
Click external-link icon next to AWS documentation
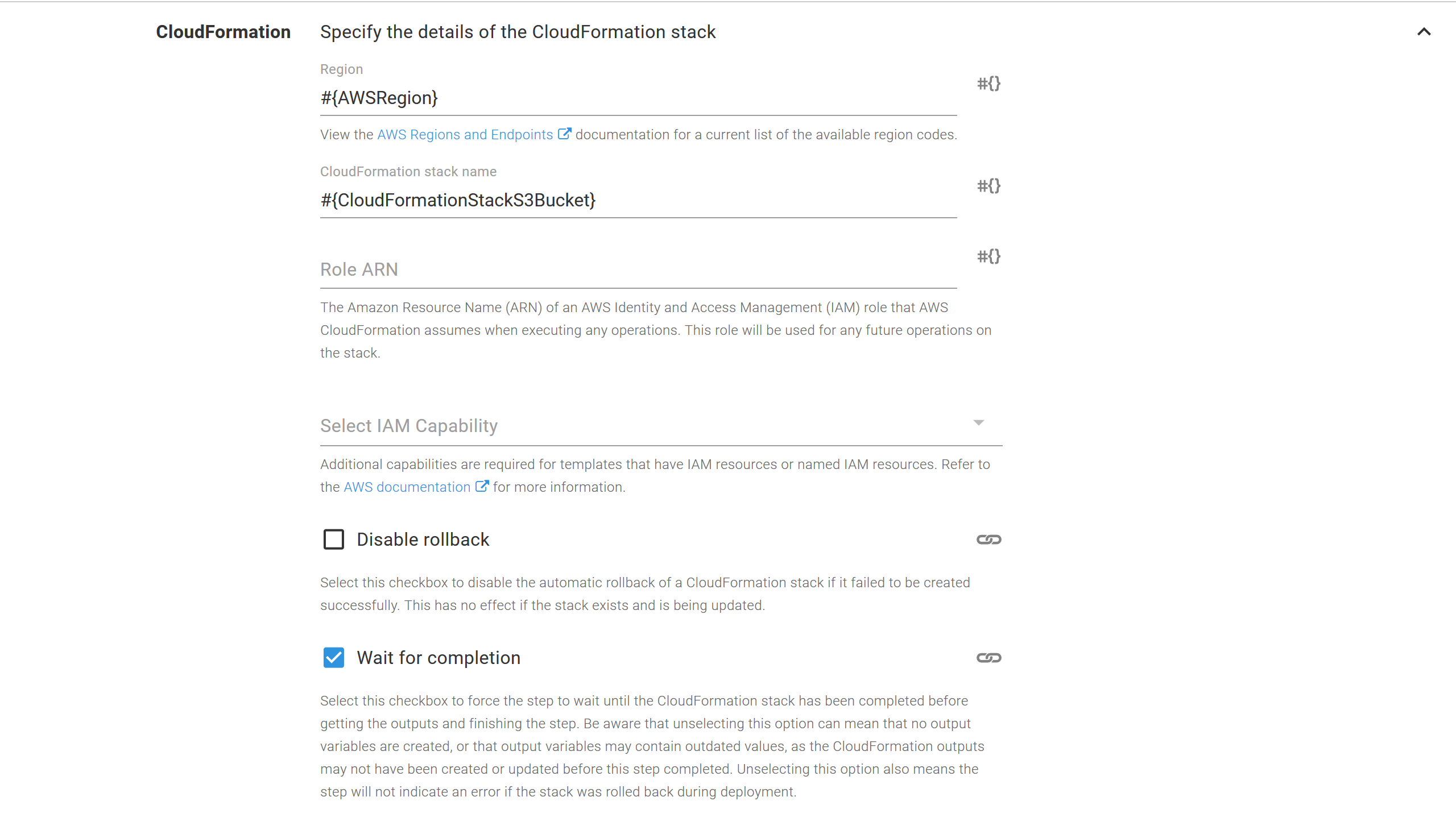[482, 486]
